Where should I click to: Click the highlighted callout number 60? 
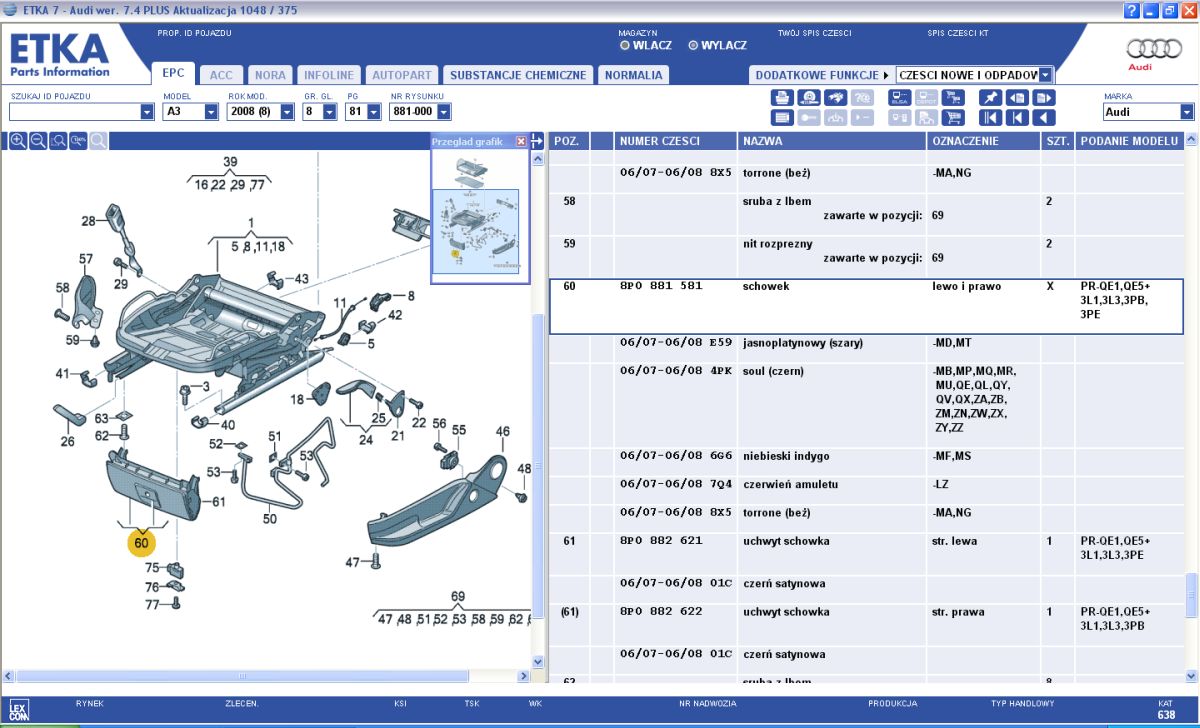click(x=141, y=543)
